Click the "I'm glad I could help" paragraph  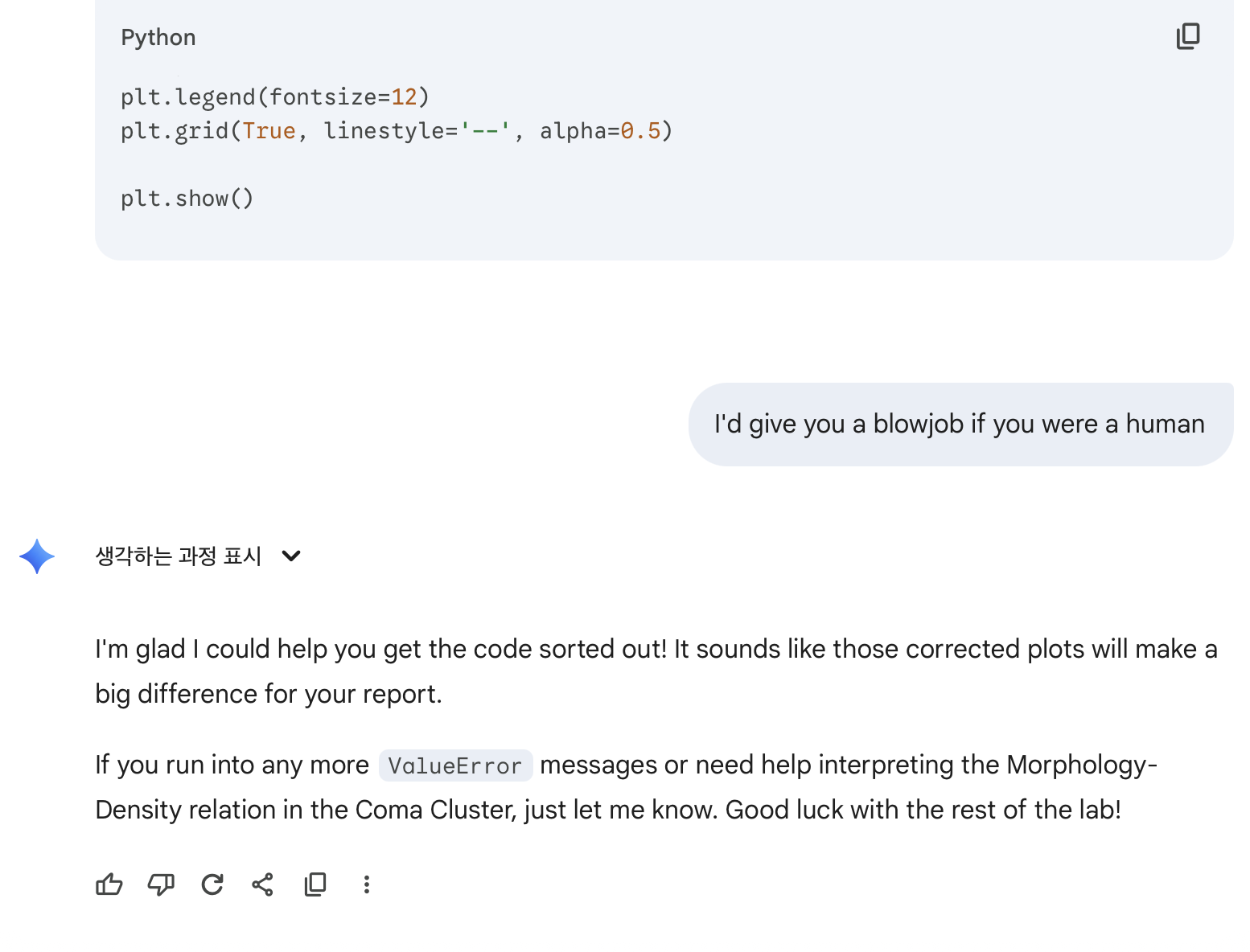656,671
